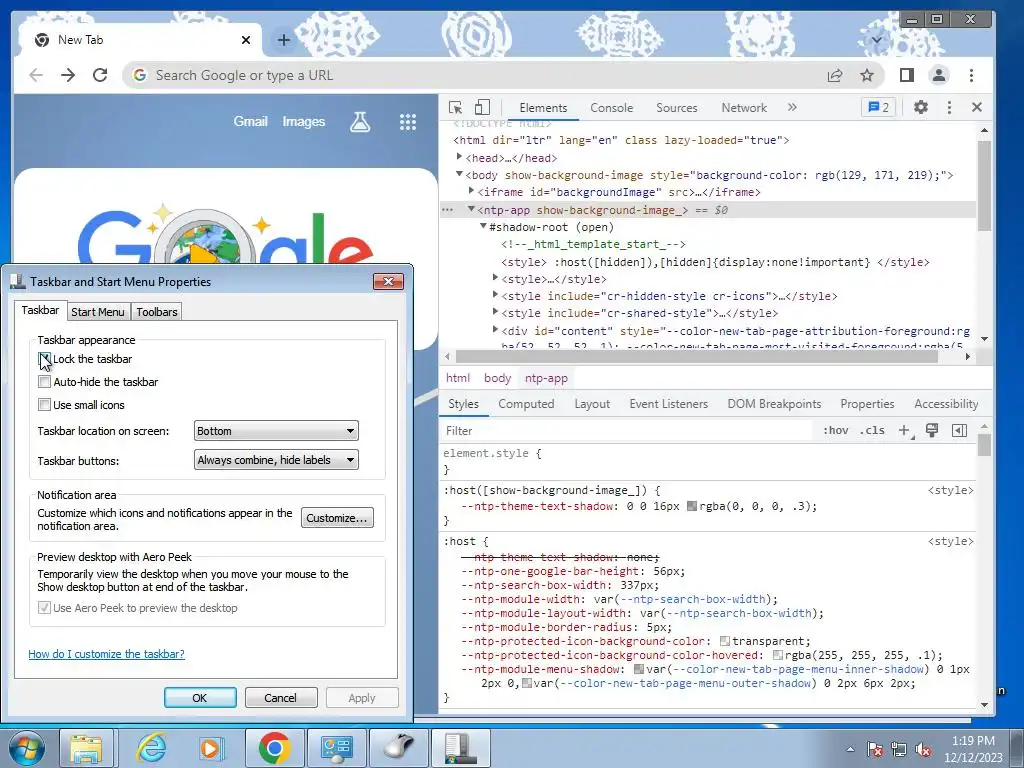Collapse the ntp-app element node
This screenshot has width=1024, height=768.
(x=471, y=209)
